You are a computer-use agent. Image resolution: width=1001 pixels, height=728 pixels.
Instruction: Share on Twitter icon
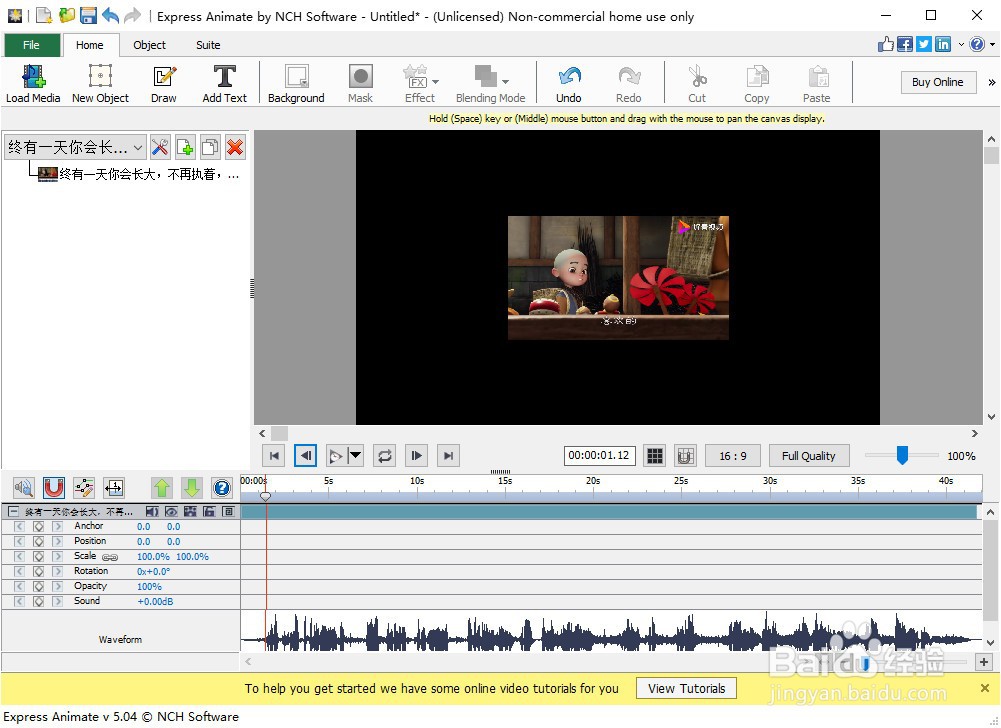click(924, 44)
